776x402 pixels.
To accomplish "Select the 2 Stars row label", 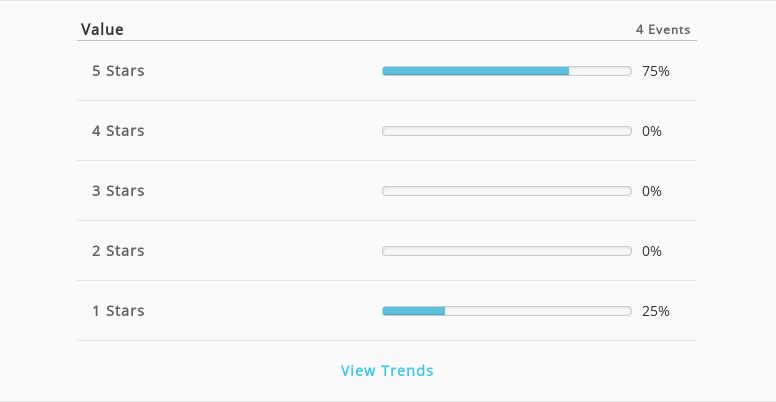I will coord(118,251).
